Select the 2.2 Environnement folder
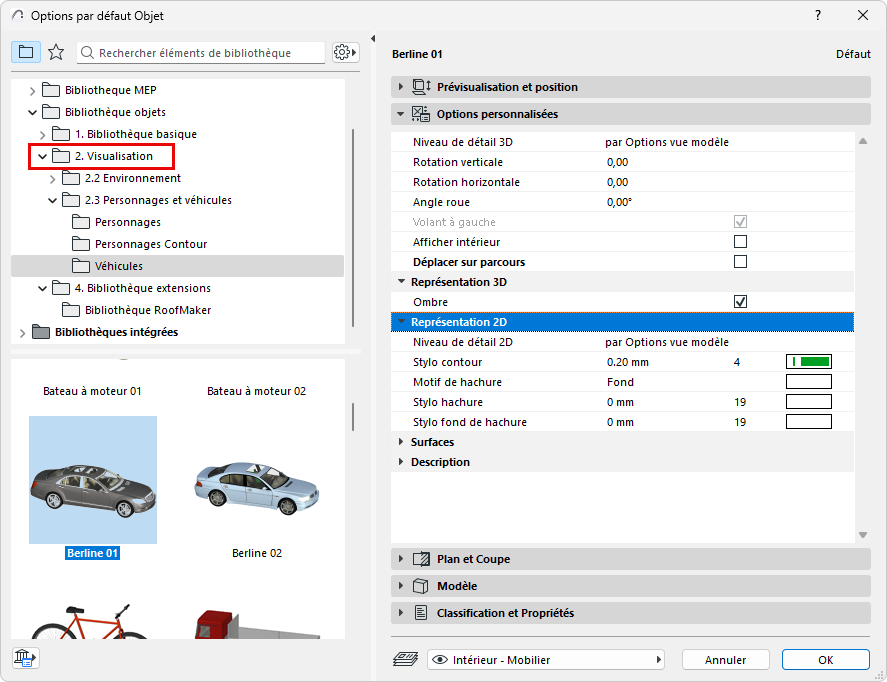This screenshot has width=887, height=682. [x=132, y=178]
